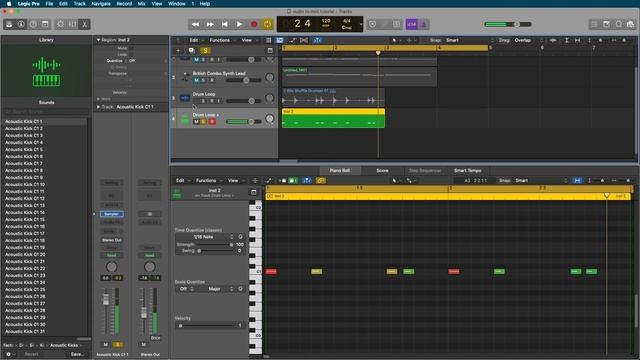Viewport: 640px width, 360px height.
Task: Open the Note Pads button
Action: point(607,24)
